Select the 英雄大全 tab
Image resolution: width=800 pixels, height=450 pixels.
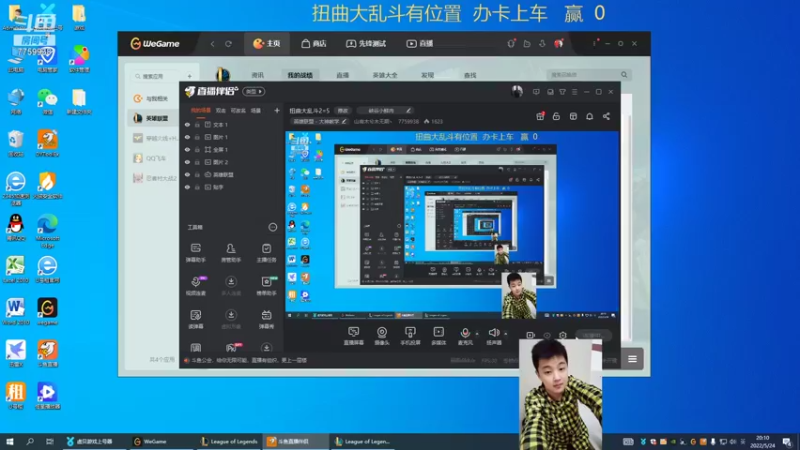pos(385,75)
